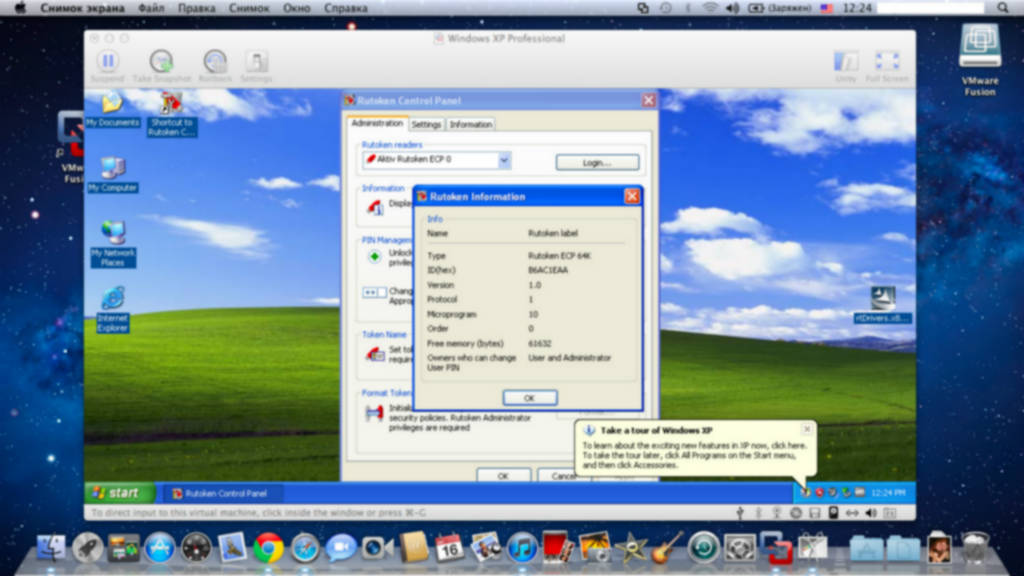Open the Windows XP Start menu
This screenshot has width=1024, height=576.
click(x=119, y=493)
